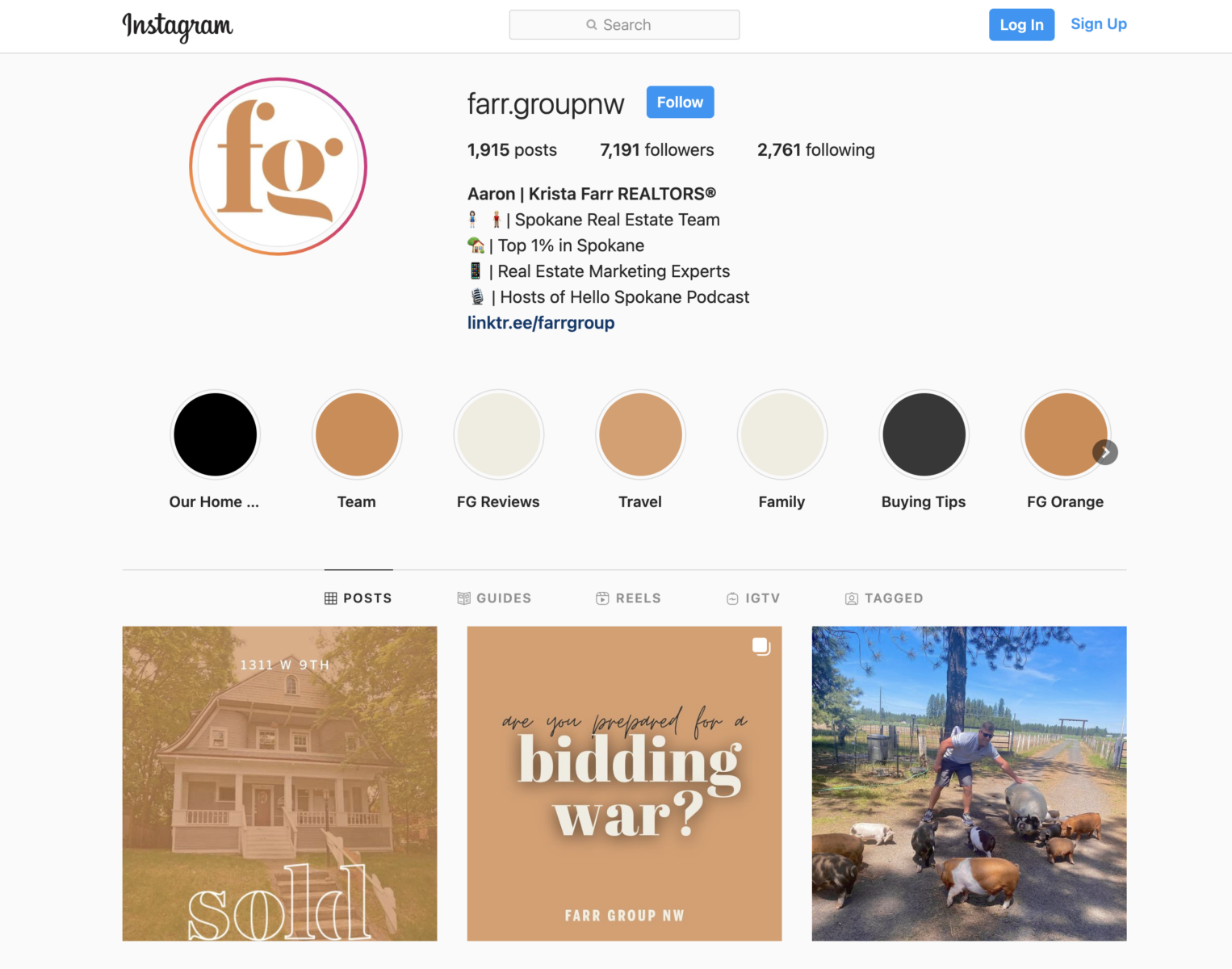Switch to the Guides tab
The height and width of the screenshot is (969, 1232).
click(x=494, y=598)
